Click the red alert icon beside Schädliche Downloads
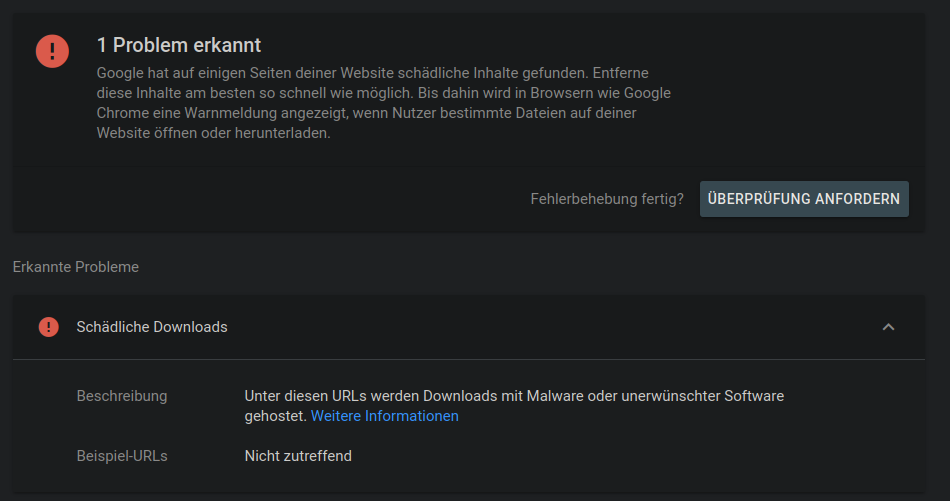This screenshot has width=950, height=501. point(48,327)
